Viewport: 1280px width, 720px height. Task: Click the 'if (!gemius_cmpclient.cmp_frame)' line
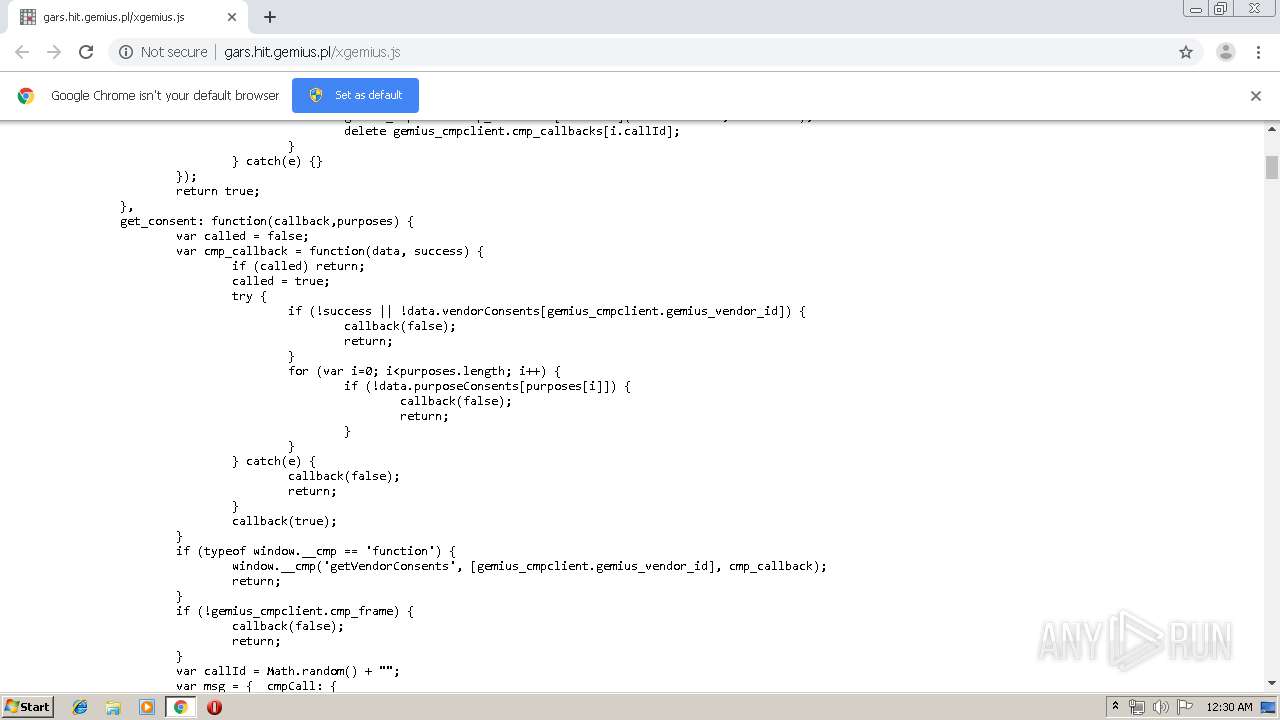[295, 611]
